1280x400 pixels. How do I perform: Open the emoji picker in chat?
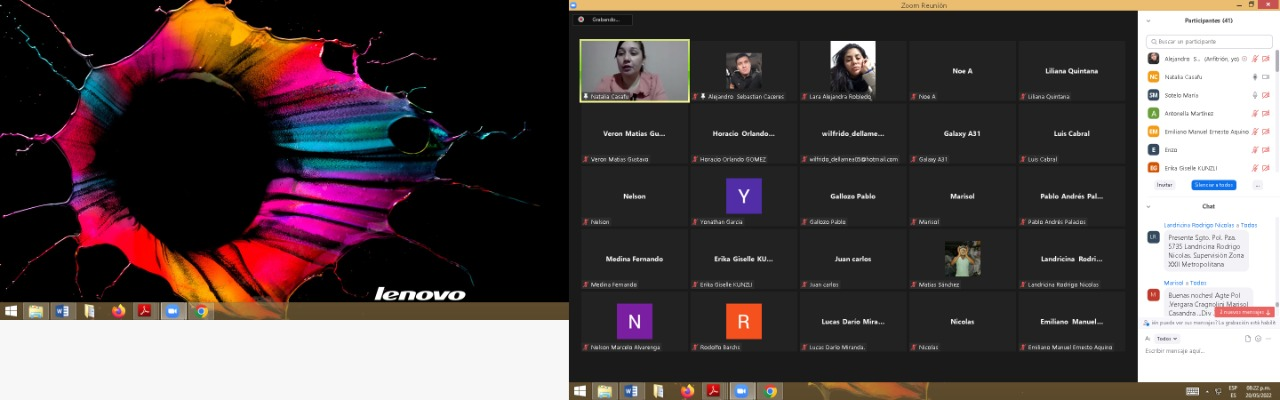pos(1258,339)
